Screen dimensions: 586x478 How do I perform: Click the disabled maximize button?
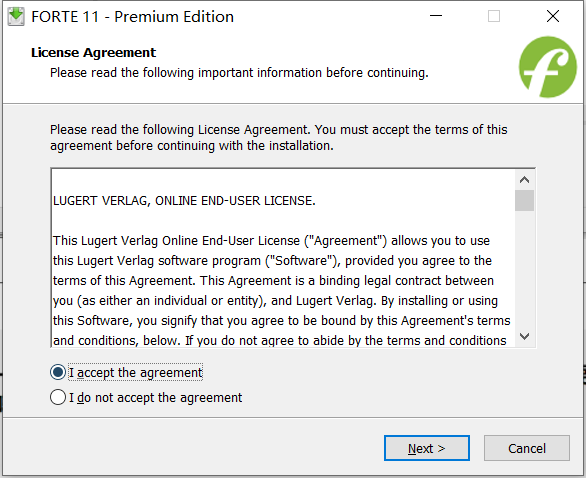point(494,16)
